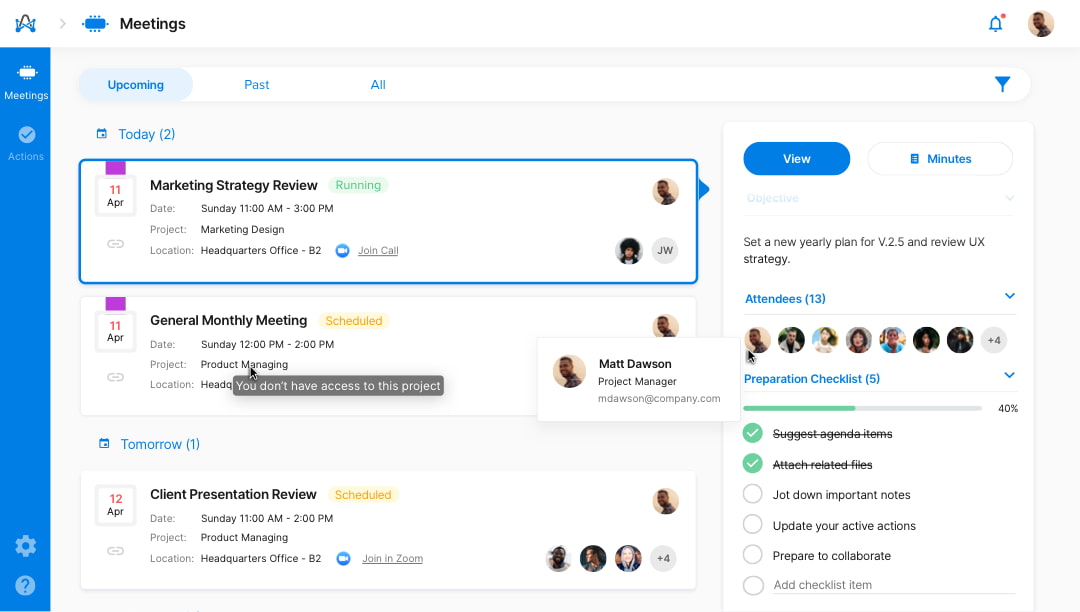
Task: Open the settings gear in sidebar
Action: [x=25, y=546]
